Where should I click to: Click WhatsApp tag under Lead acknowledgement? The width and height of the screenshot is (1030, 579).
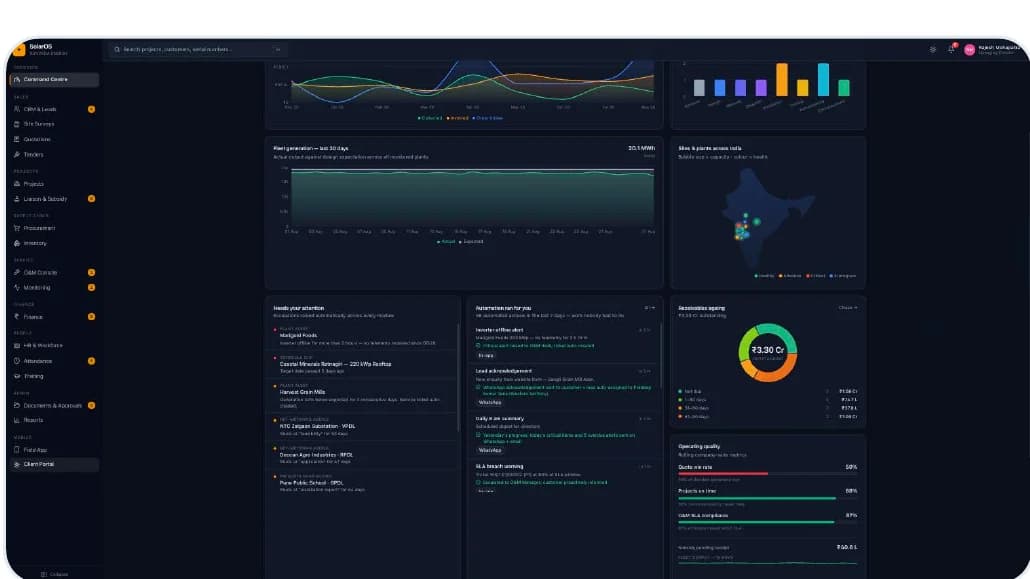(x=489, y=402)
